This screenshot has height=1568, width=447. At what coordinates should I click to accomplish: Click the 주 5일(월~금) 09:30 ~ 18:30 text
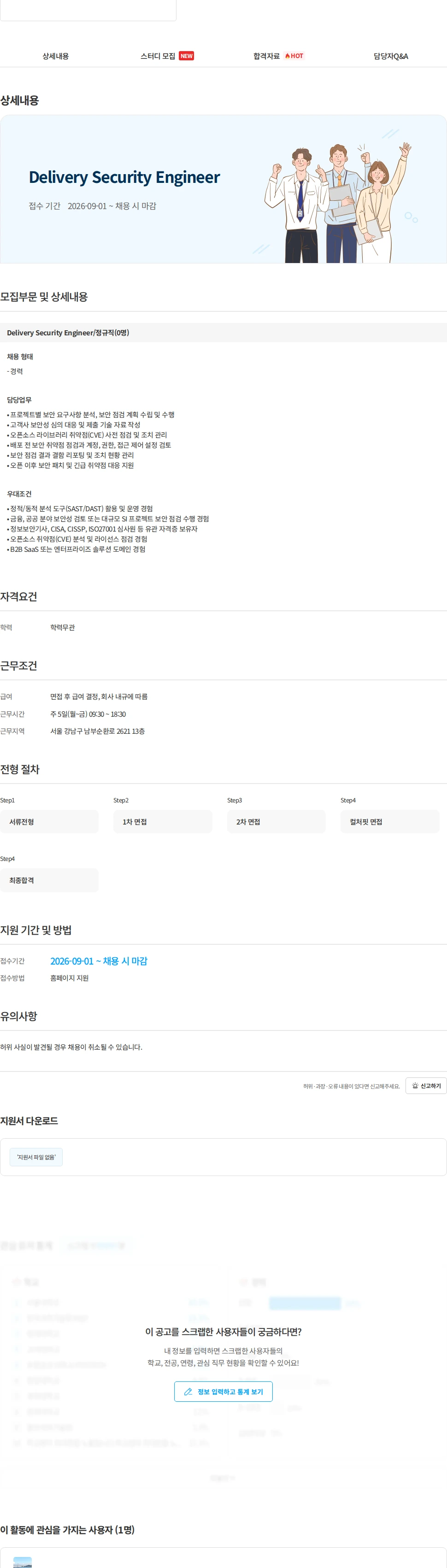(x=88, y=714)
